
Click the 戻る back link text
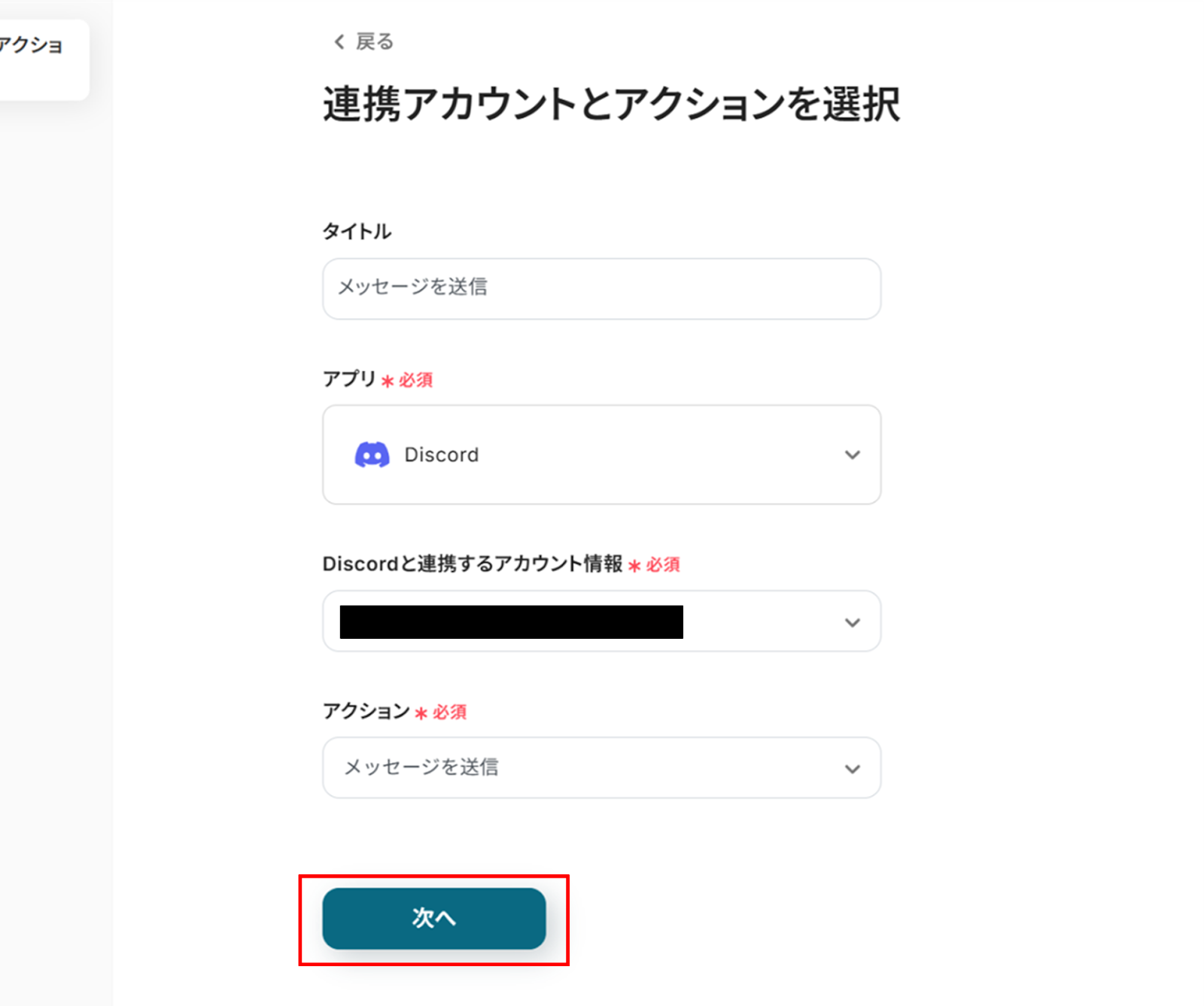(x=374, y=42)
